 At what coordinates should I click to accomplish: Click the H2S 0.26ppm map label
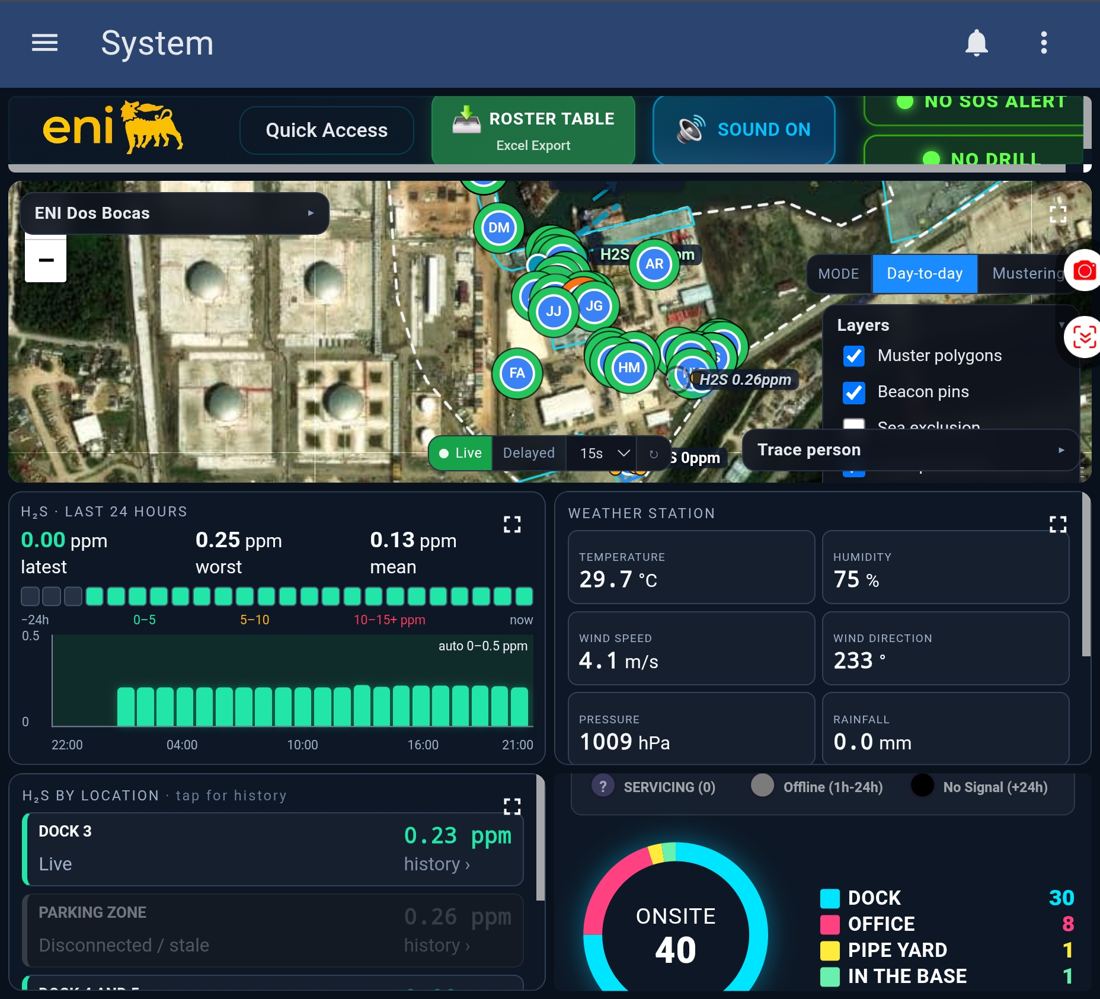pyautogui.click(x=744, y=380)
